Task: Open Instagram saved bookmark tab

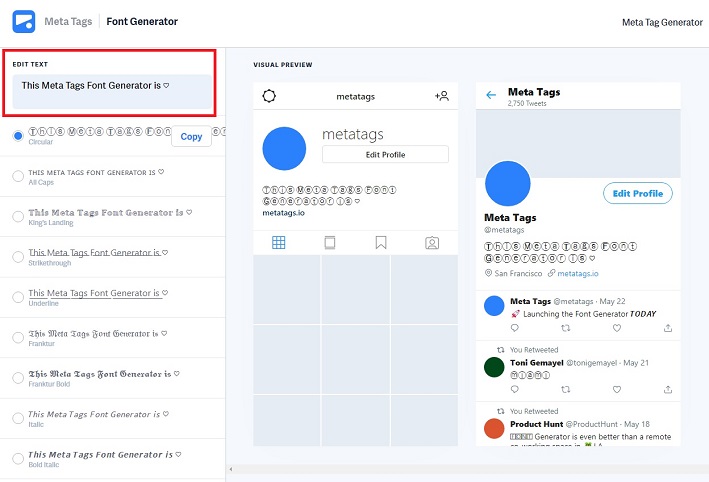Action: pos(381,243)
